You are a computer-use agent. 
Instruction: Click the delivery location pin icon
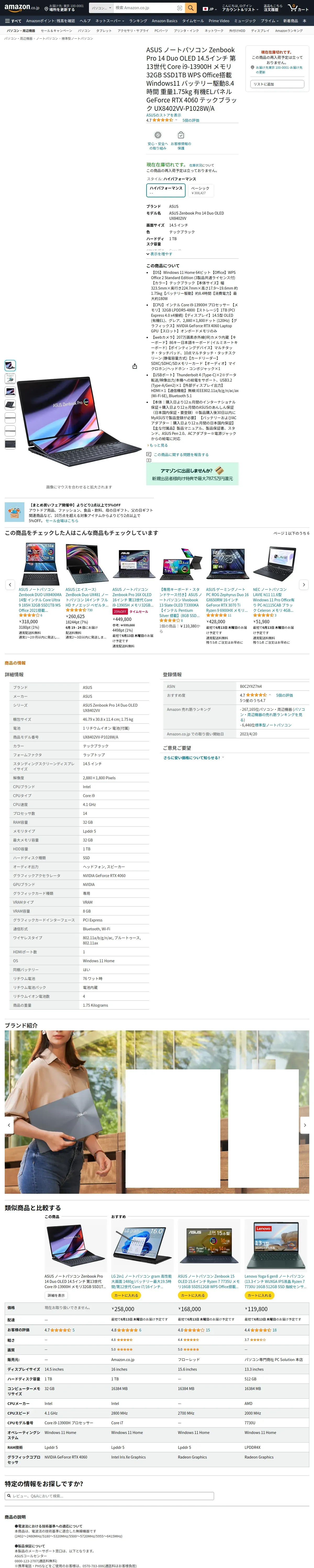click(x=253, y=68)
